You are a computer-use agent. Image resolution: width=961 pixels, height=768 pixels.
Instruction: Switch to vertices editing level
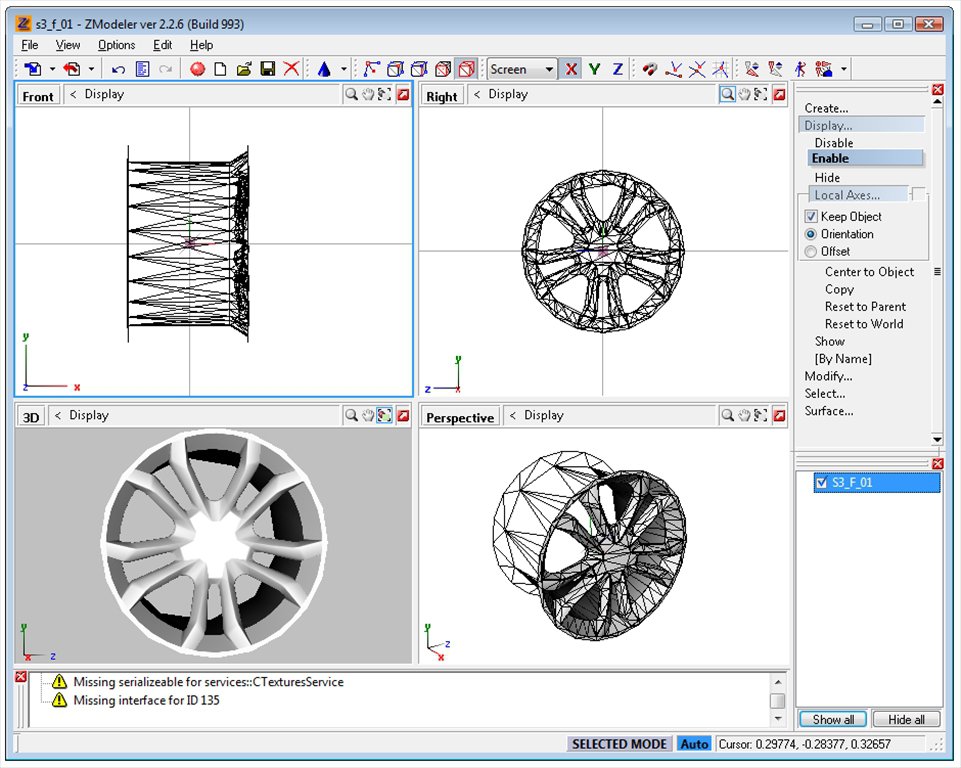click(371, 69)
